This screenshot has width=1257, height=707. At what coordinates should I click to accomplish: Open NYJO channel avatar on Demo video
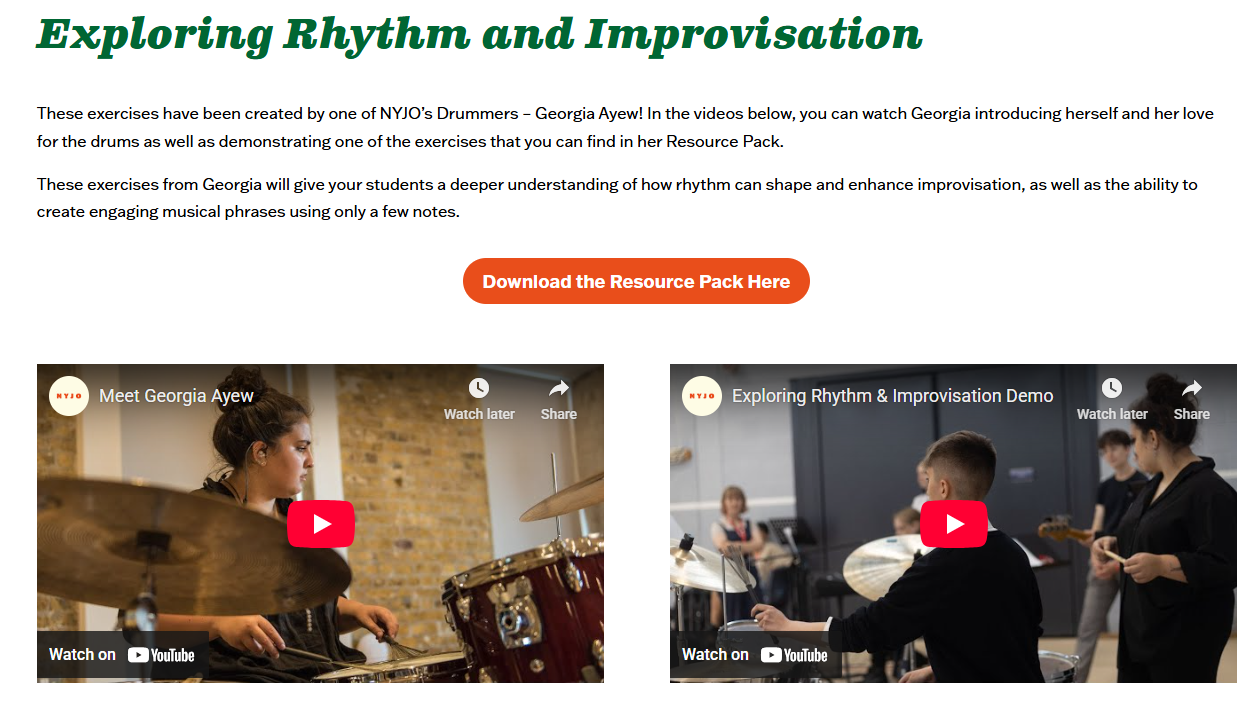tap(702, 396)
